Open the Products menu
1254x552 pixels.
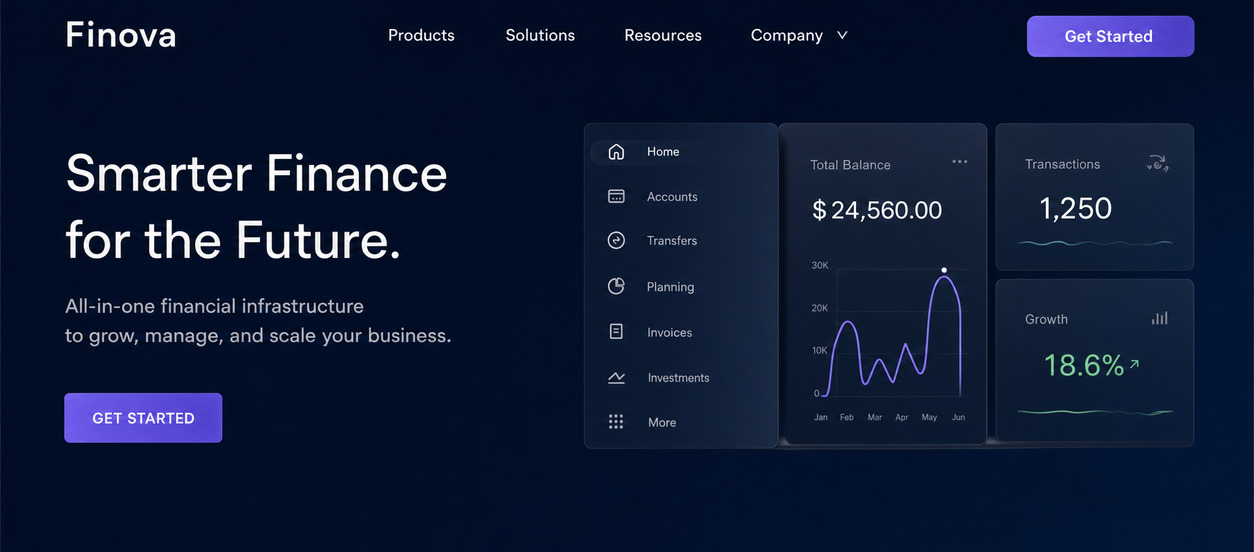point(421,35)
